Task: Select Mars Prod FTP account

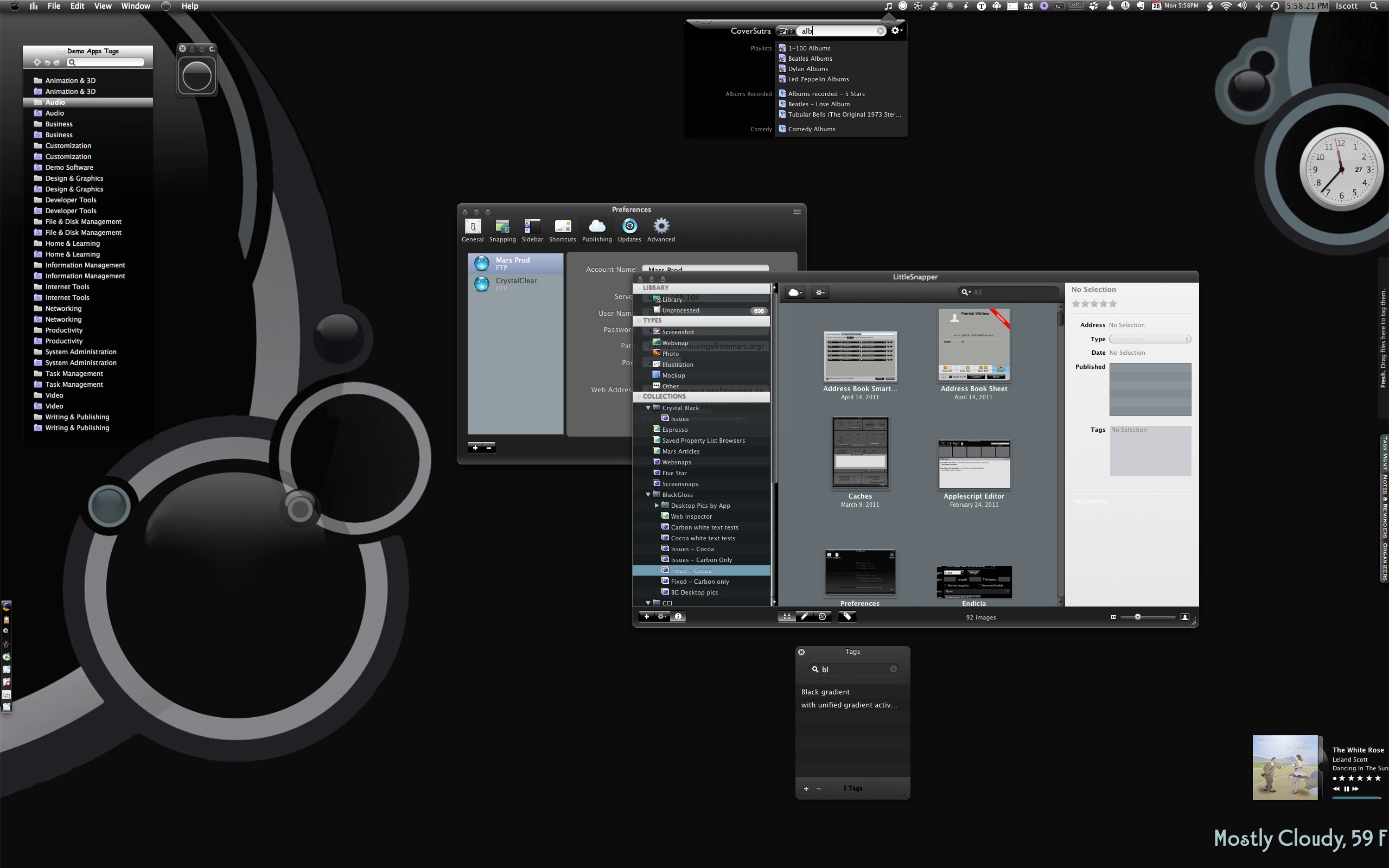Action: (515, 264)
